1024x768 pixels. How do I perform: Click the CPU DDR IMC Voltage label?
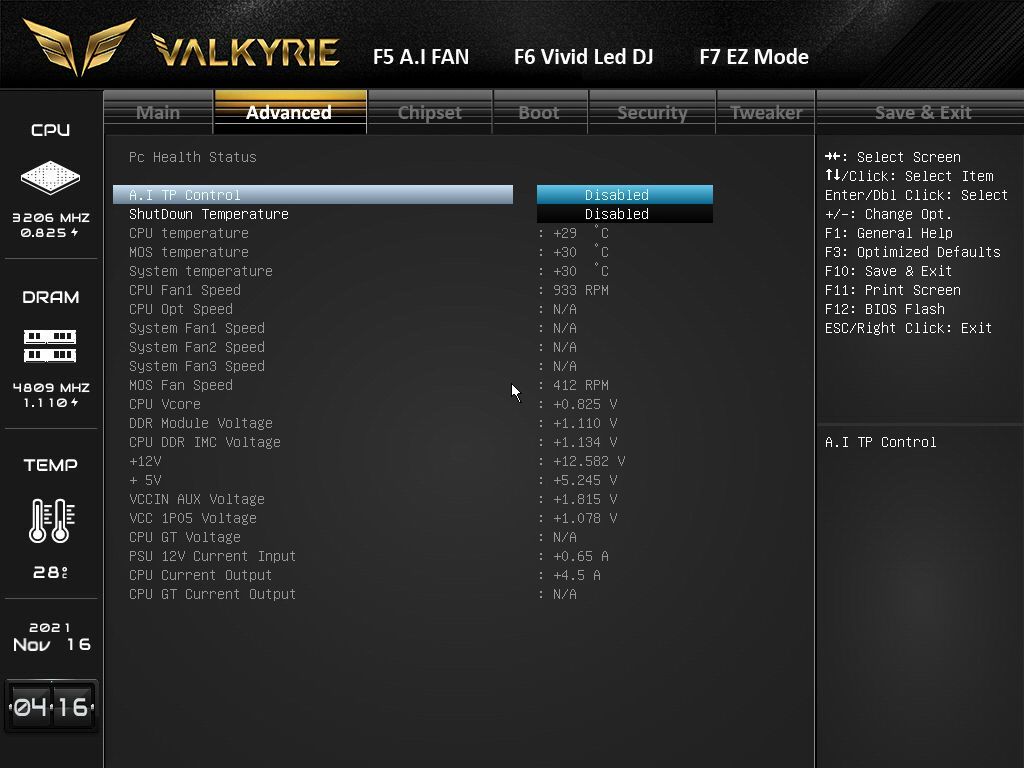coord(204,442)
